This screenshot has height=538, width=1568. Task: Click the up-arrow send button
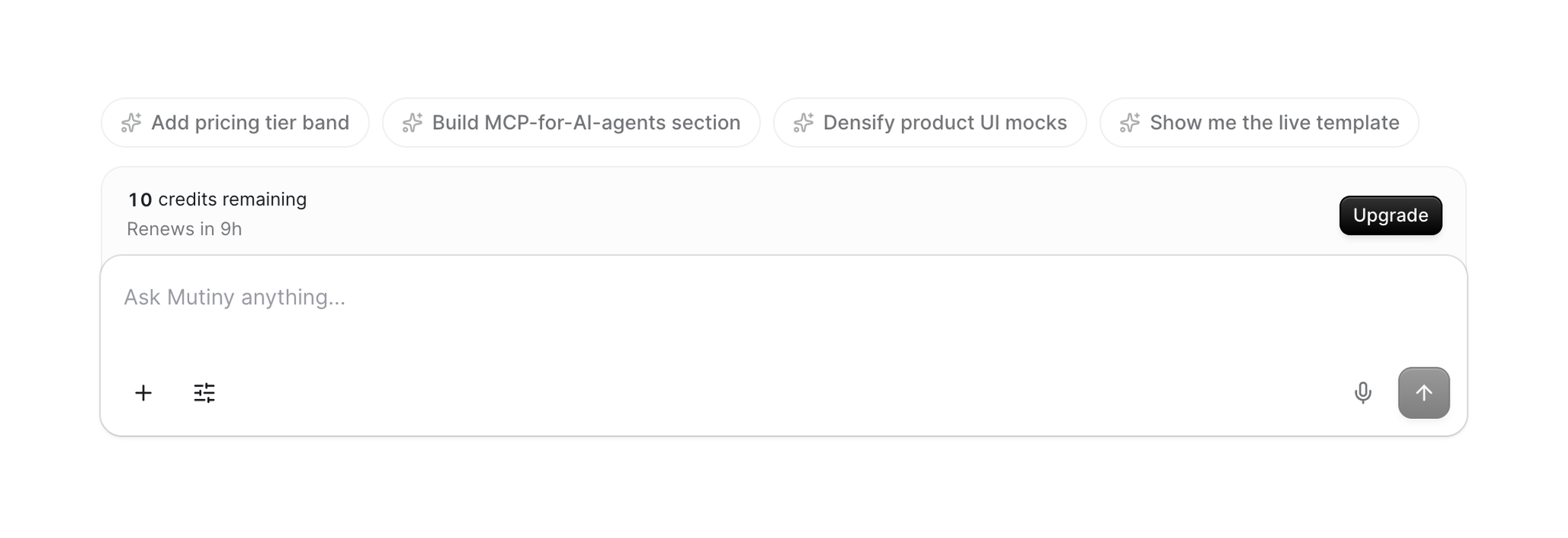tap(1424, 393)
